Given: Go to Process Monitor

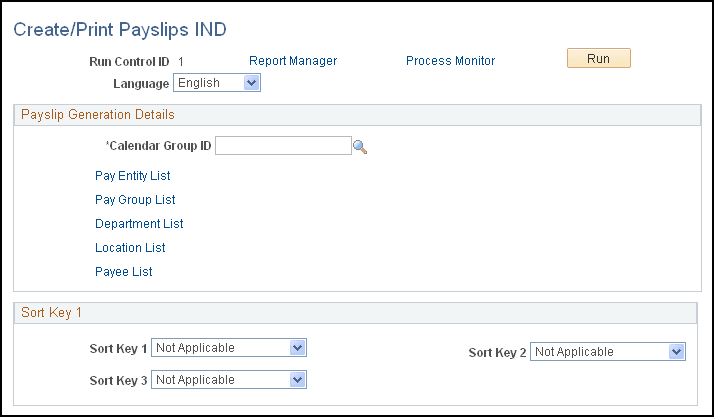Looking at the screenshot, I should (x=450, y=61).
